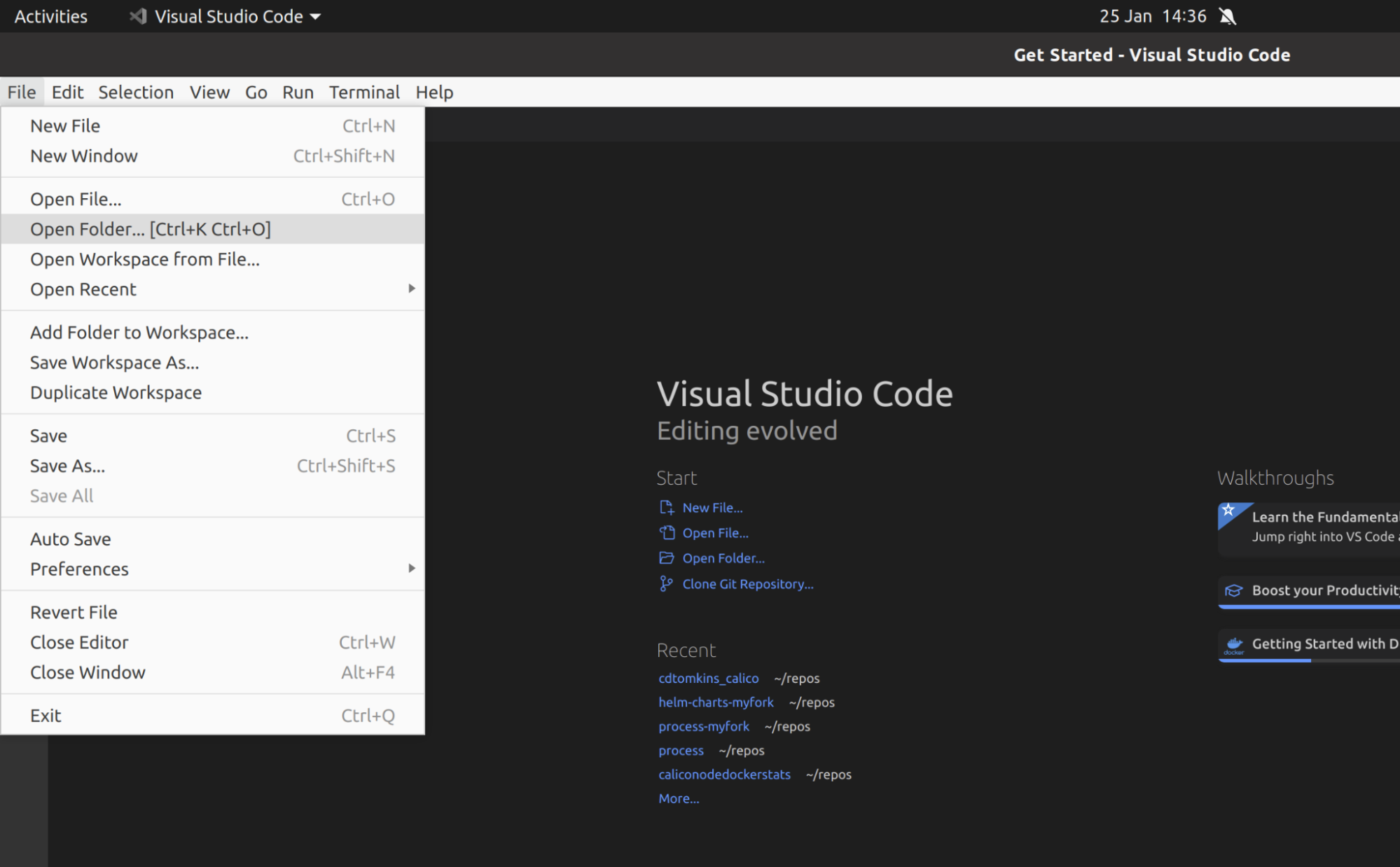Open Learn the Fundamentals walkthrough
This screenshot has width=1400, height=867.
point(1308,529)
